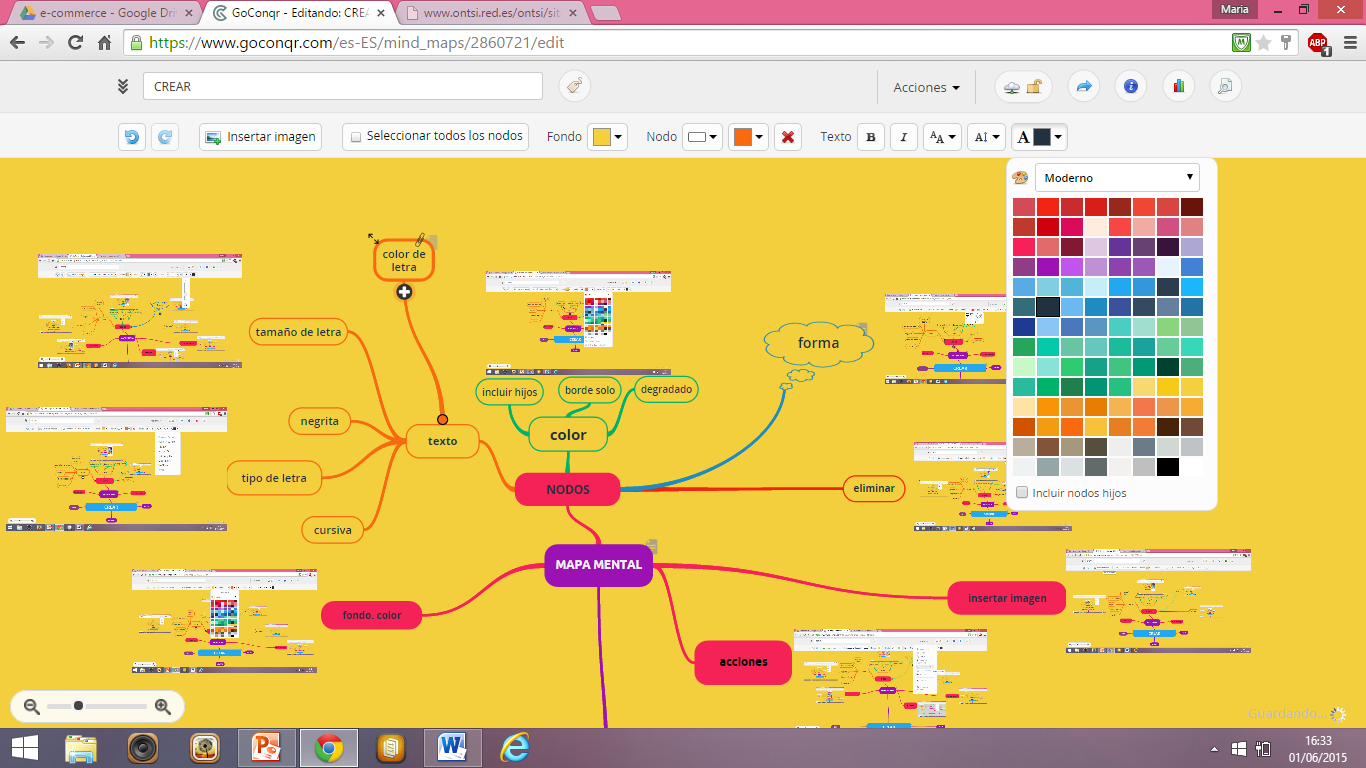Viewport: 1366px width, 768px height.
Task: Select the 'MAPA MENTAL' central node
Action: point(598,565)
